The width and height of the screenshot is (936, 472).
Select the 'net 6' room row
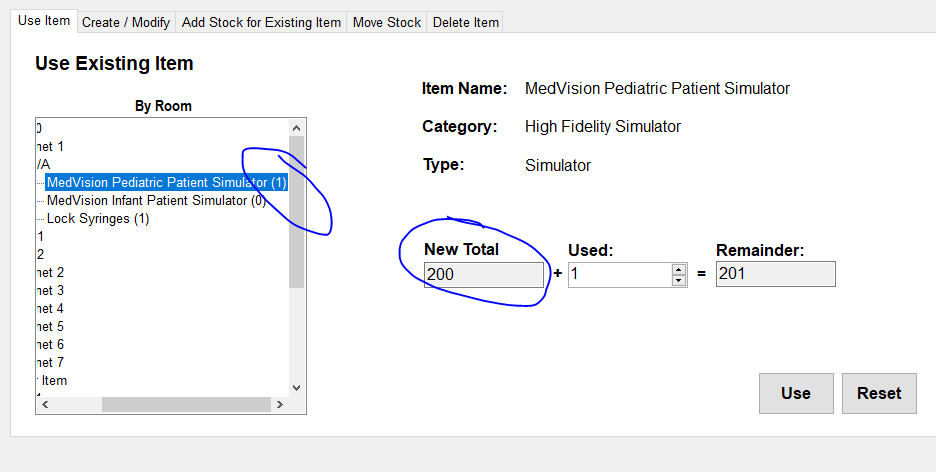click(x=50, y=344)
